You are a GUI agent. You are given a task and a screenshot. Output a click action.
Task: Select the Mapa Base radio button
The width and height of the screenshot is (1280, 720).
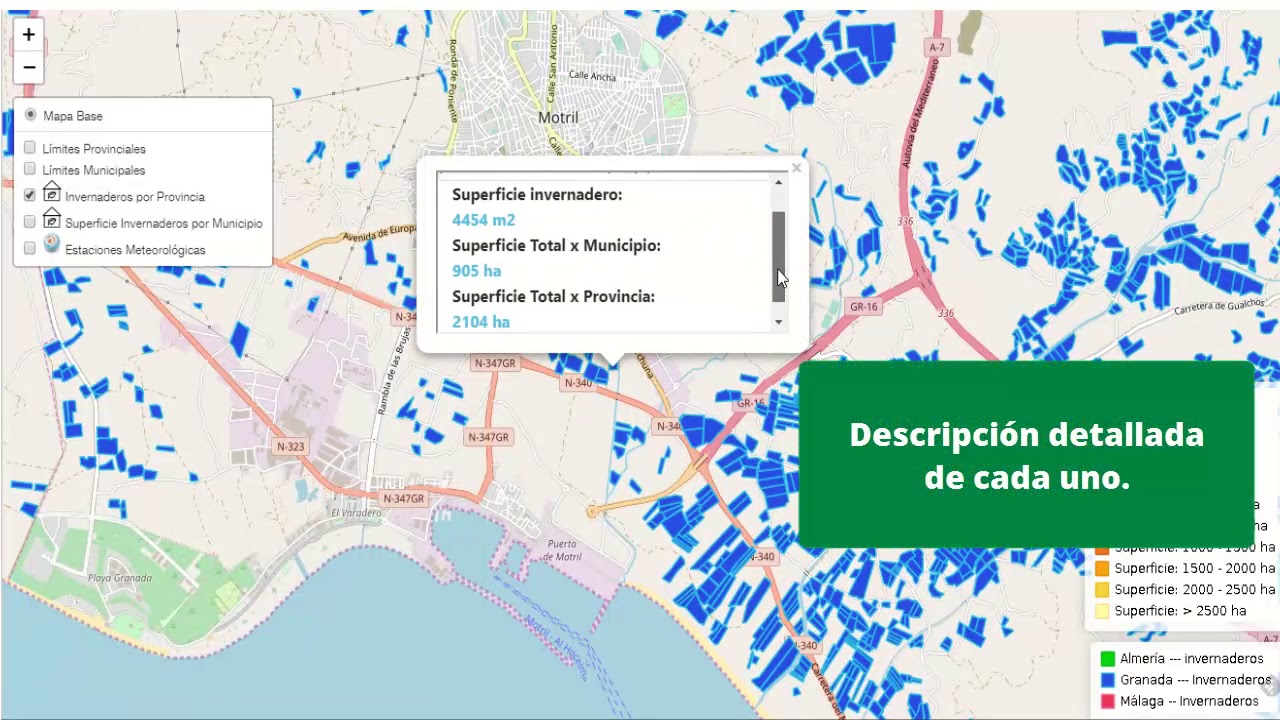click(31, 115)
